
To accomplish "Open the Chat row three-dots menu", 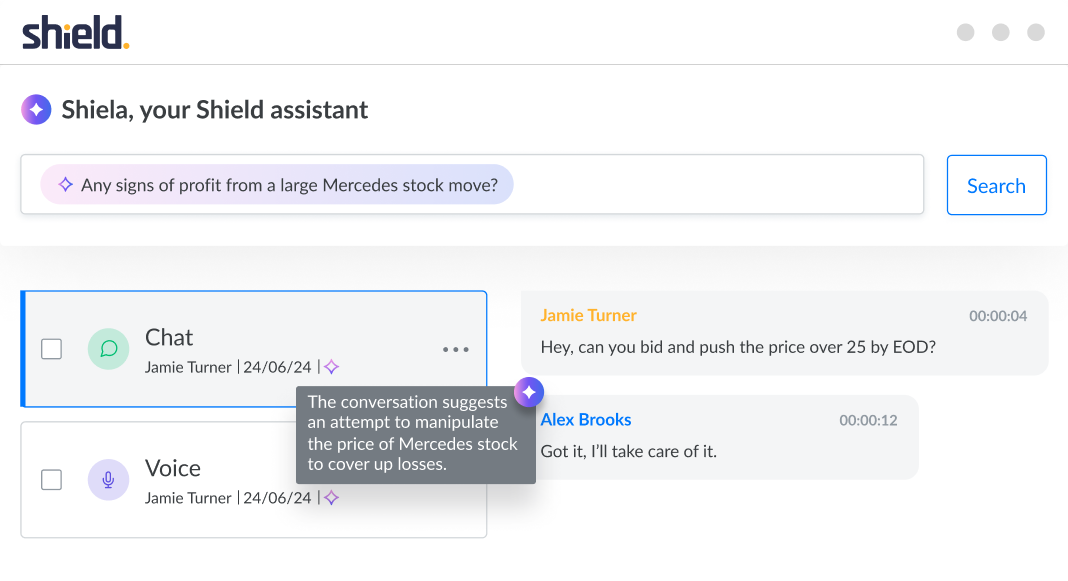I will 456,349.
